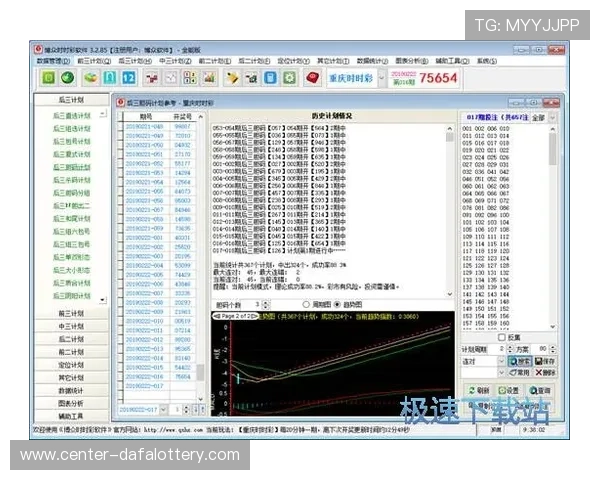600x480 pixels.
Task: Click the green gear toolbar icon
Action: click(x=289, y=78)
